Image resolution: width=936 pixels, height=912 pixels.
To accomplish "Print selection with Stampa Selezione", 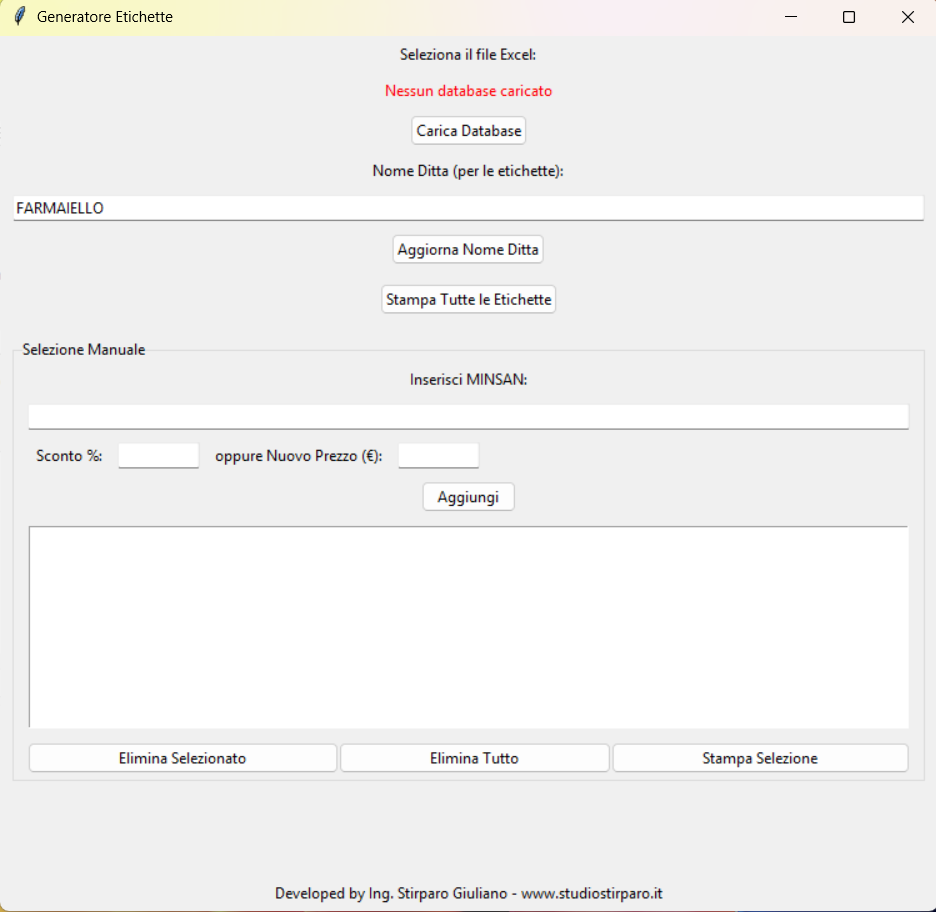I will tap(760, 758).
